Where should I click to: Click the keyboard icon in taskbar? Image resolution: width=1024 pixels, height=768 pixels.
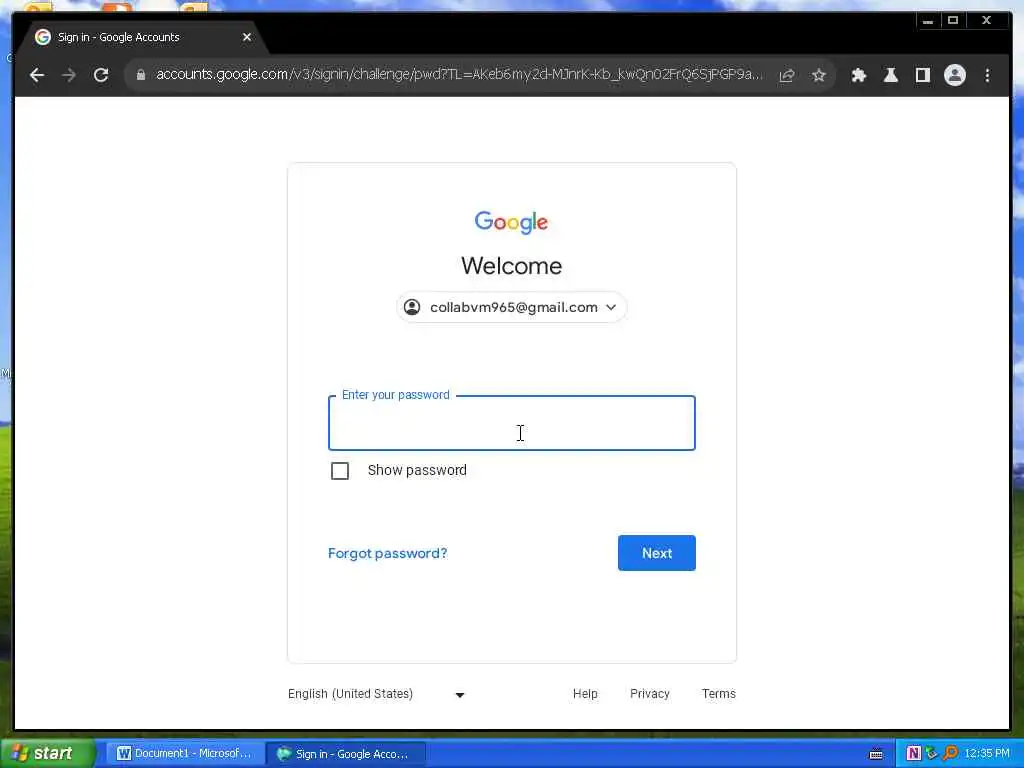pos(876,754)
